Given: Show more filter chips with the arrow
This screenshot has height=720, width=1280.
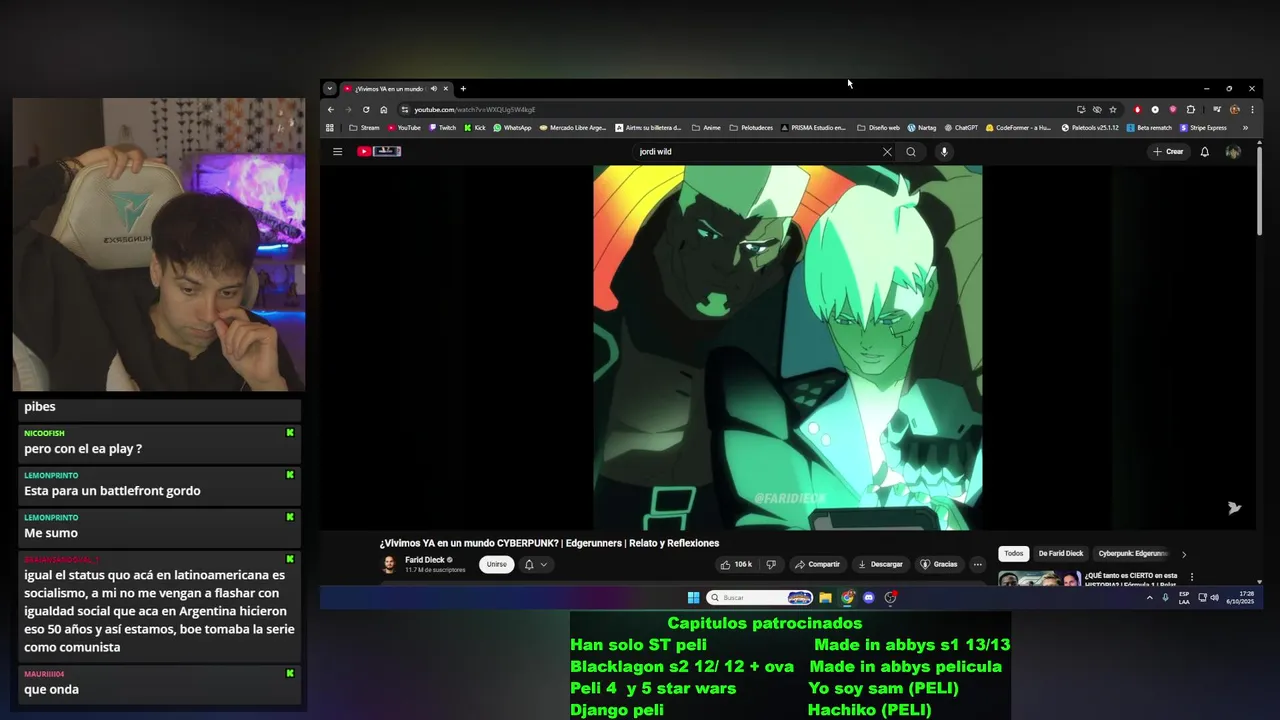Looking at the screenshot, I should 1184,554.
